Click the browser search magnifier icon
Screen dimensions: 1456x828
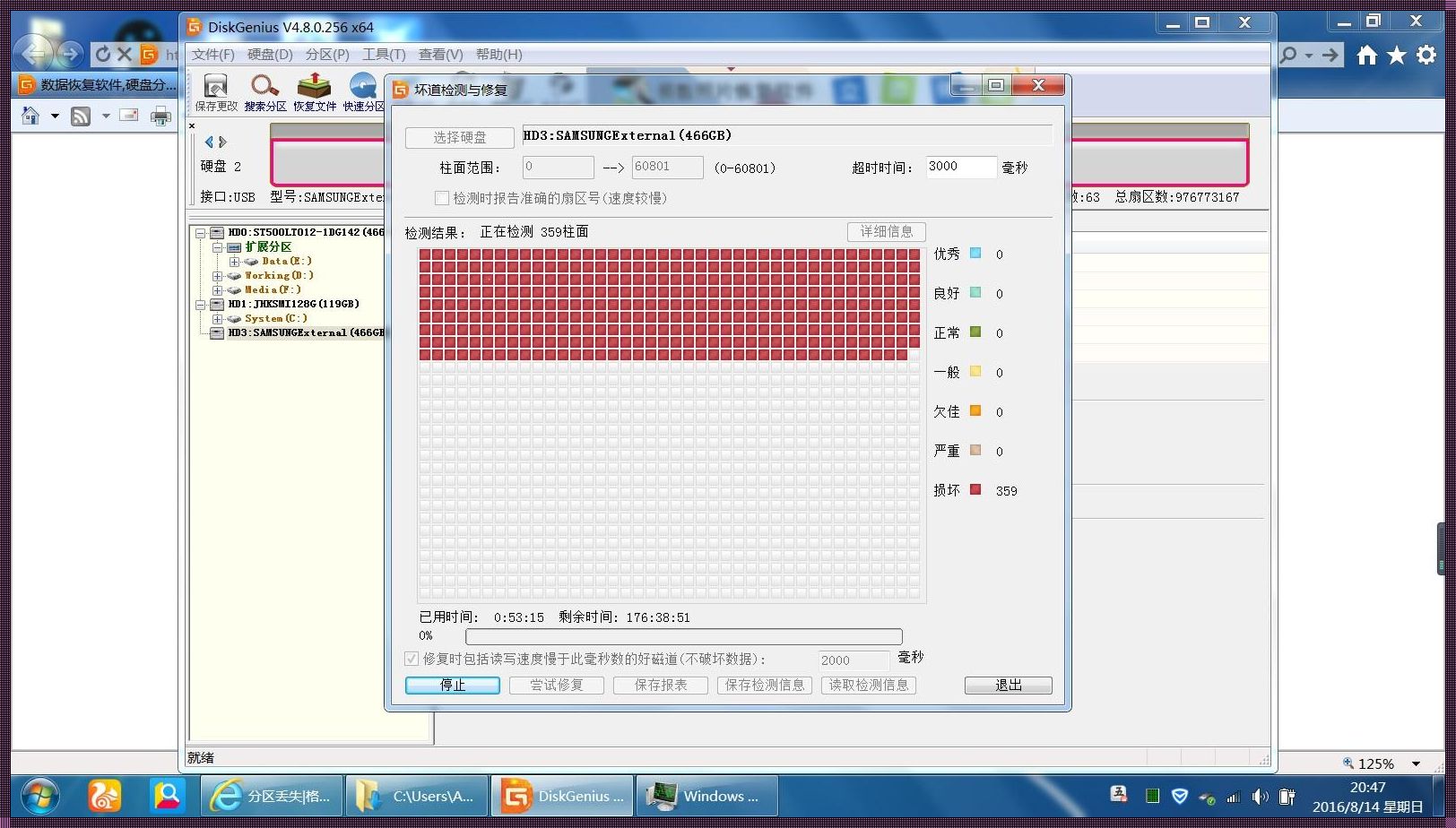[x=1288, y=55]
